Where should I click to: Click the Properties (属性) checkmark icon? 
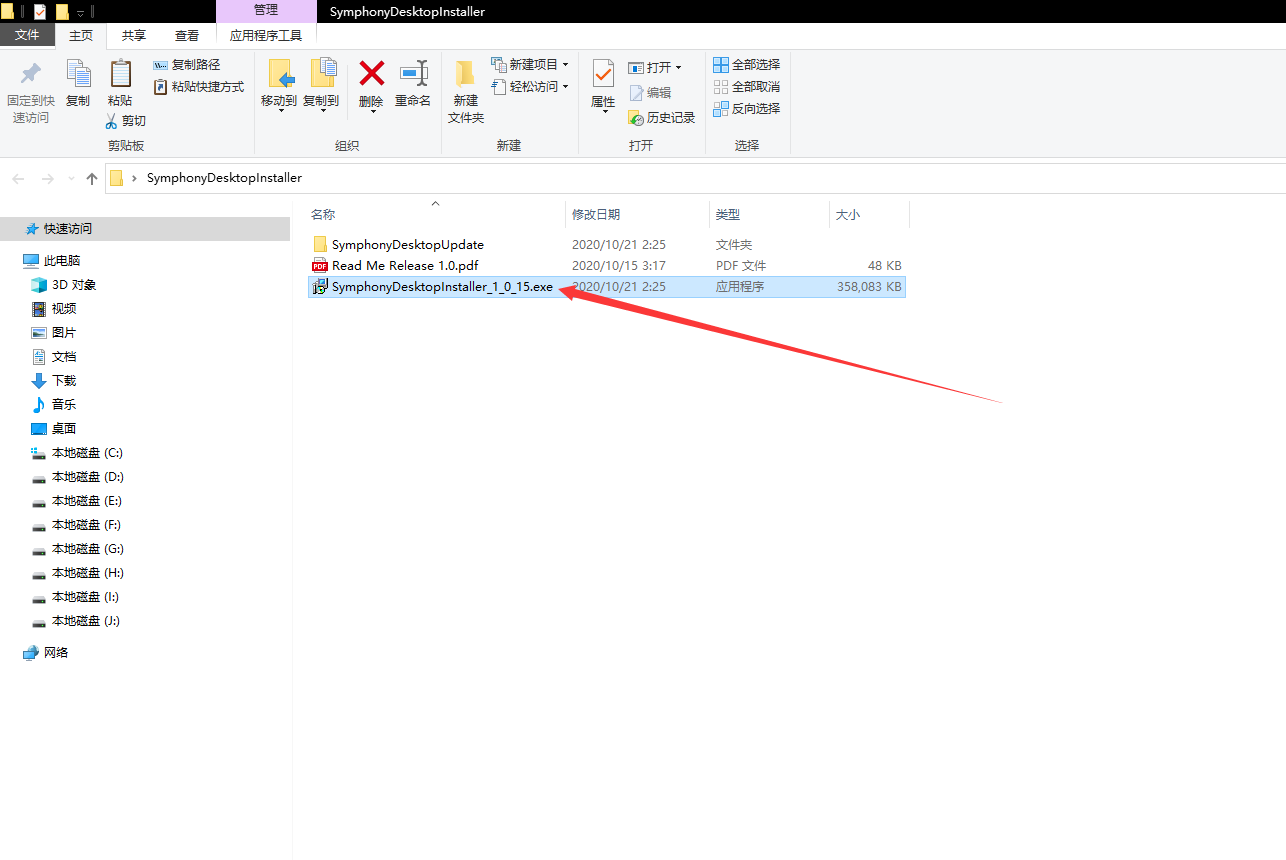[603, 73]
